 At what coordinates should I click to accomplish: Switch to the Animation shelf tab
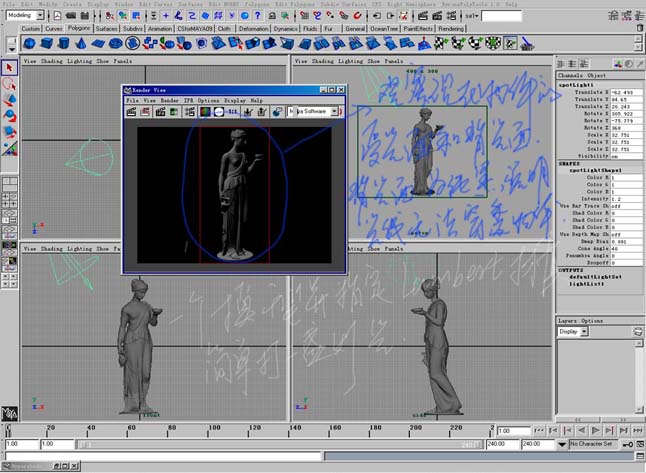pyautogui.click(x=160, y=28)
